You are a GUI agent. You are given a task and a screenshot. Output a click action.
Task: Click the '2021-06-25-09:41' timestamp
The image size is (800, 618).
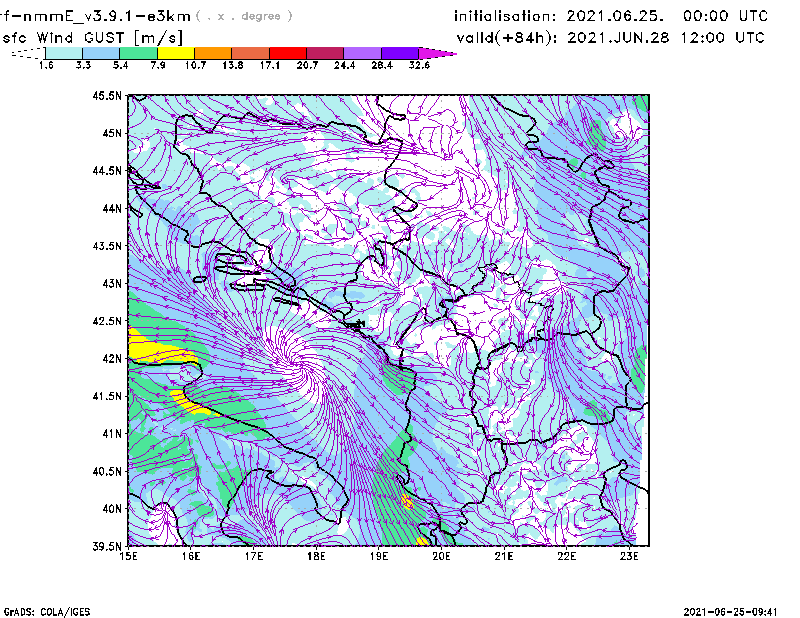coord(730,612)
